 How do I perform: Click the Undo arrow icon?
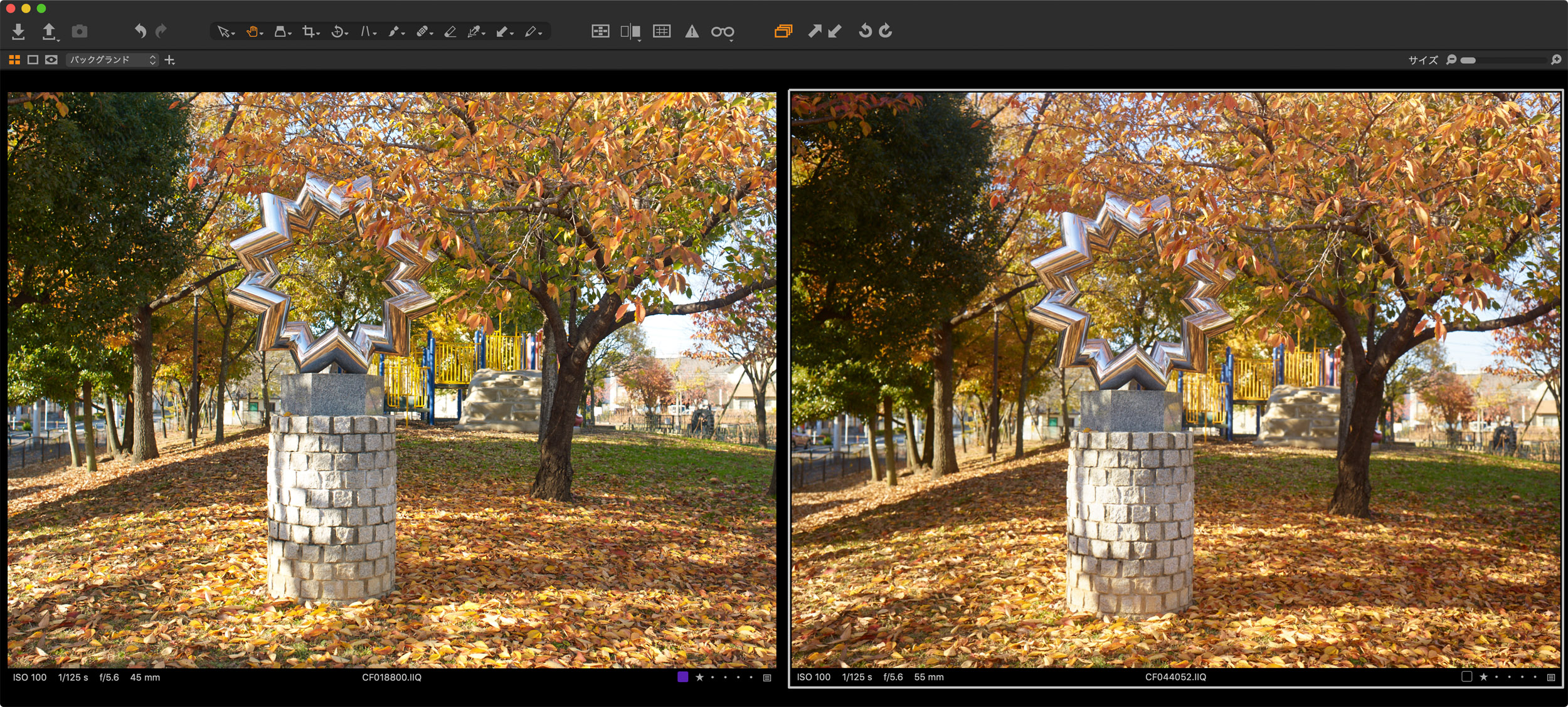click(x=140, y=31)
